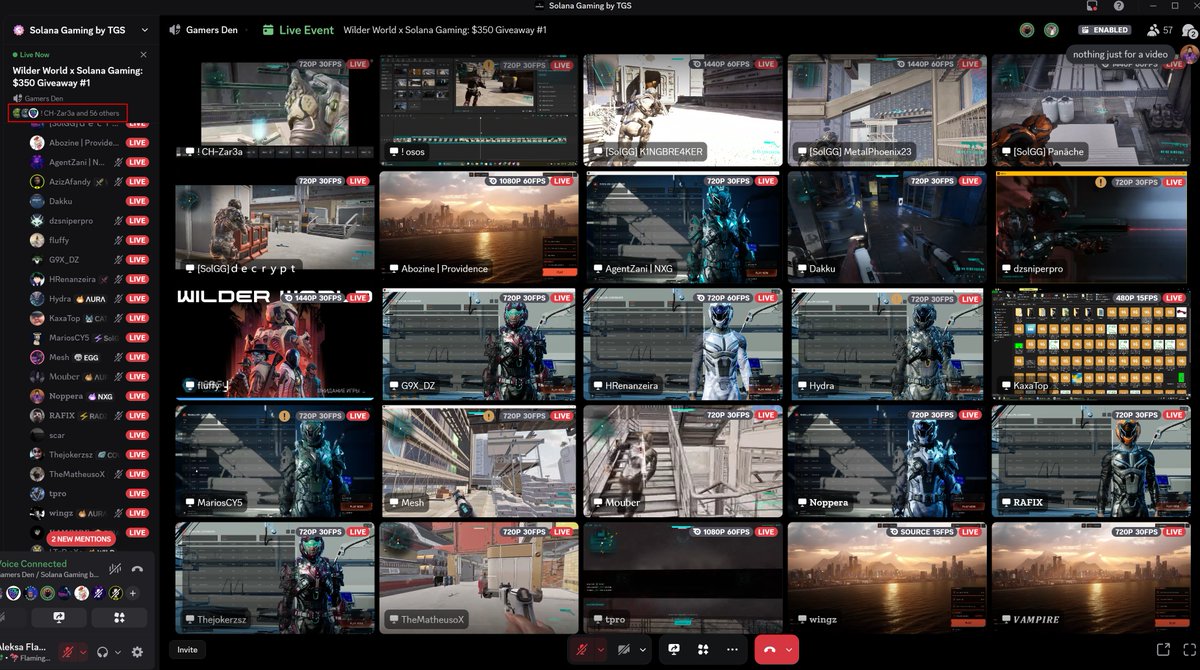Open the Dakku stream tile

click(x=887, y=225)
